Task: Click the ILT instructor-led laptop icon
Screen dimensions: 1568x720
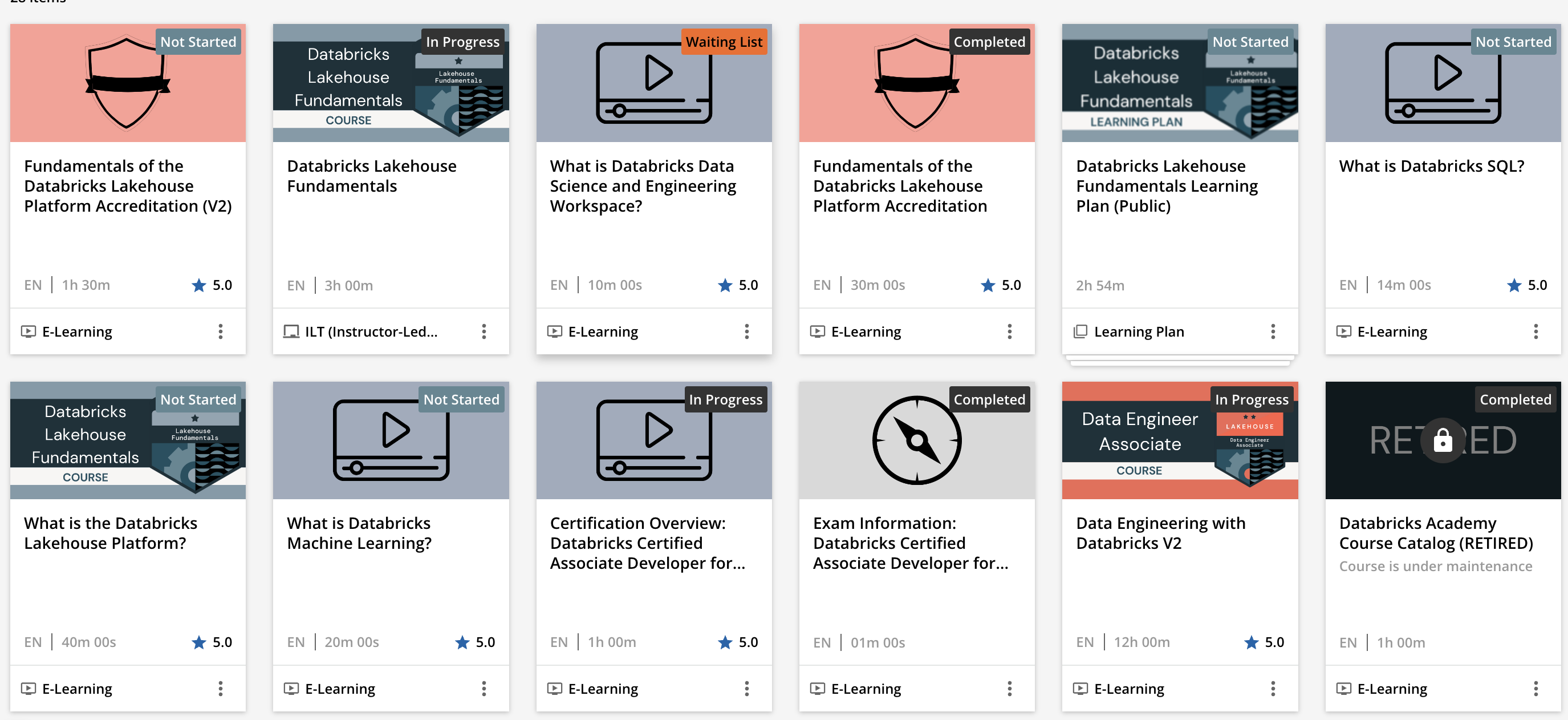Action: pyautogui.click(x=291, y=331)
